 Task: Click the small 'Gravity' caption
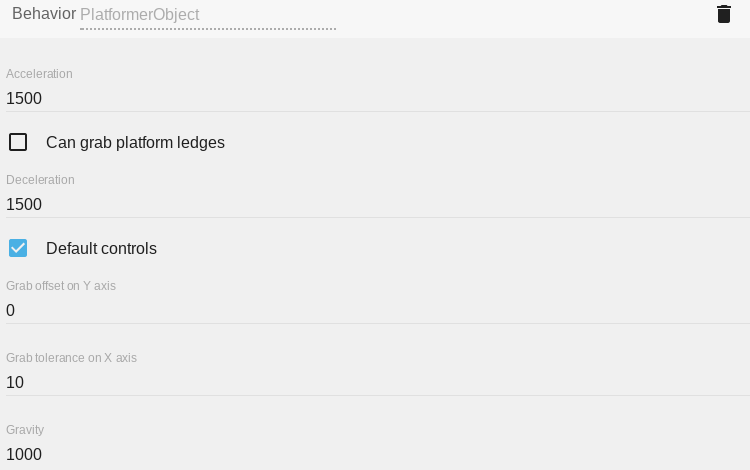pyautogui.click(x=25, y=430)
